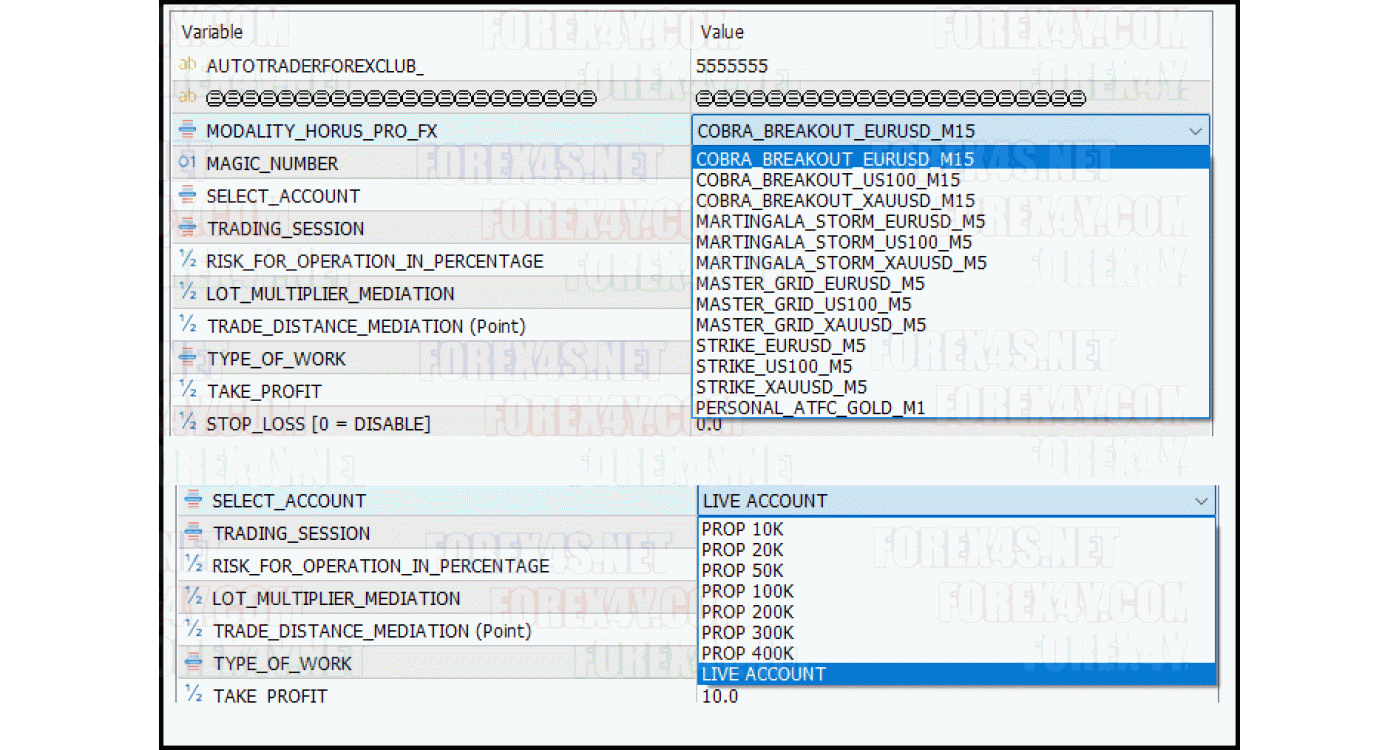The height and width of the screenshot is (750, 1400).
Task: Click the 01 integer icon beside MAGIC_NUMBER
Action: [187, 163]
